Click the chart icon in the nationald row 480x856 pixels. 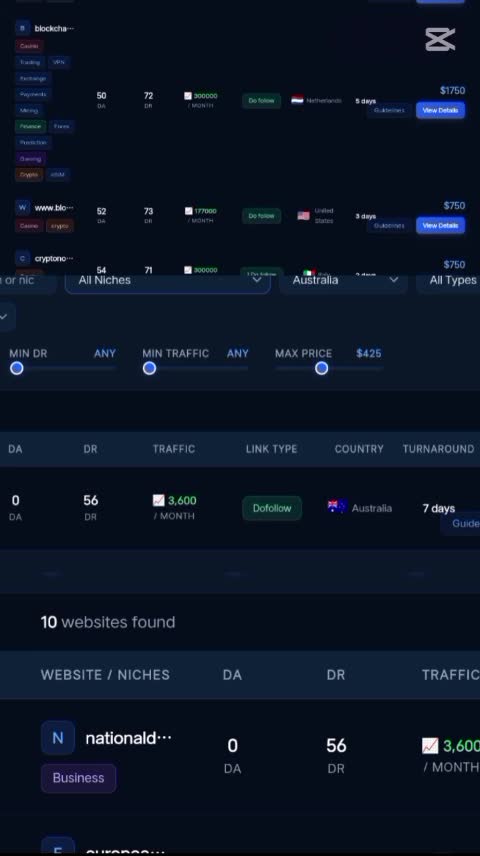pyautogui.click(x=430, y=746)
